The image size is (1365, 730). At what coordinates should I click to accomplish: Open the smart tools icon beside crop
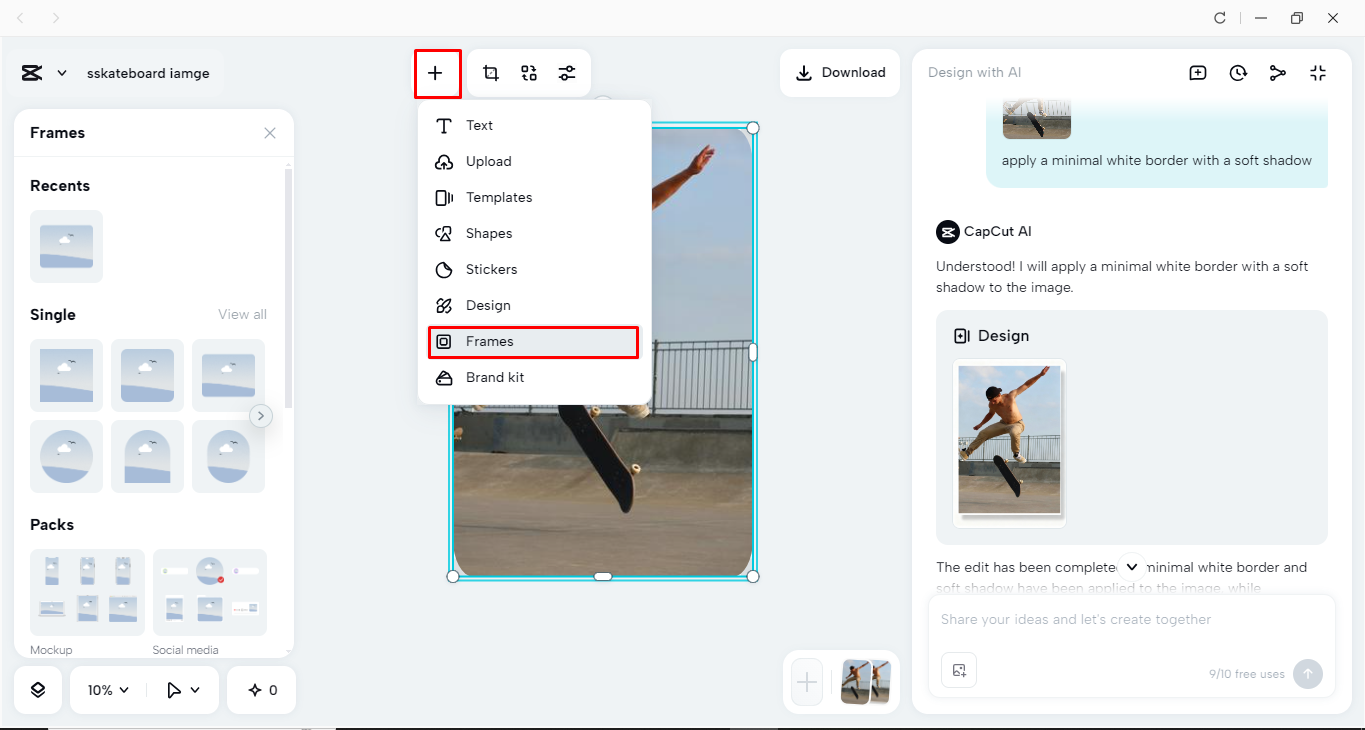(529, 73)
